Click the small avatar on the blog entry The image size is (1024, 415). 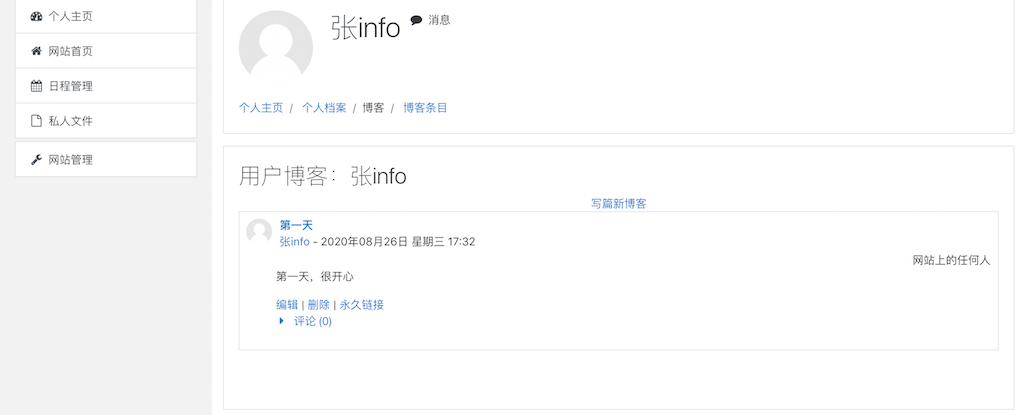coord(259,232)
